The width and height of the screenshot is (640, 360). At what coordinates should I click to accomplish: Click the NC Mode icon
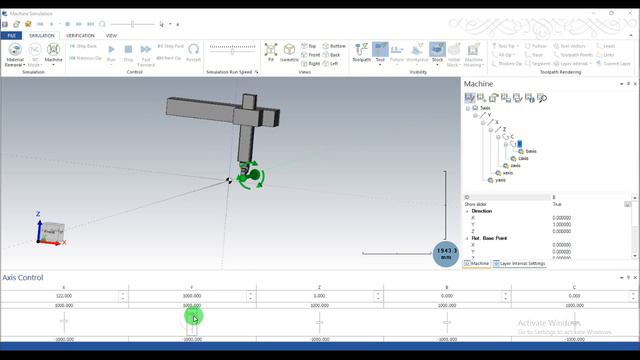[x=35, y=50]
